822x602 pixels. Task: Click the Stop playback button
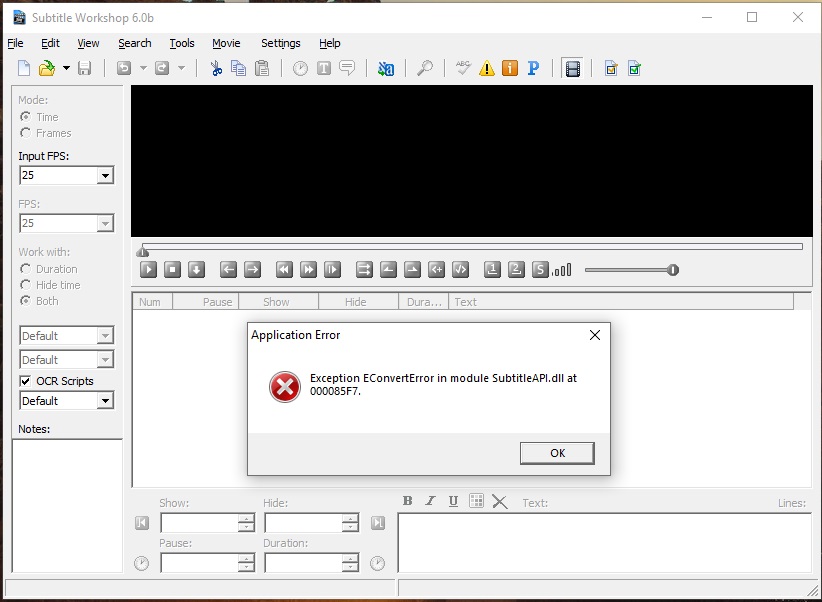(172, 270)
